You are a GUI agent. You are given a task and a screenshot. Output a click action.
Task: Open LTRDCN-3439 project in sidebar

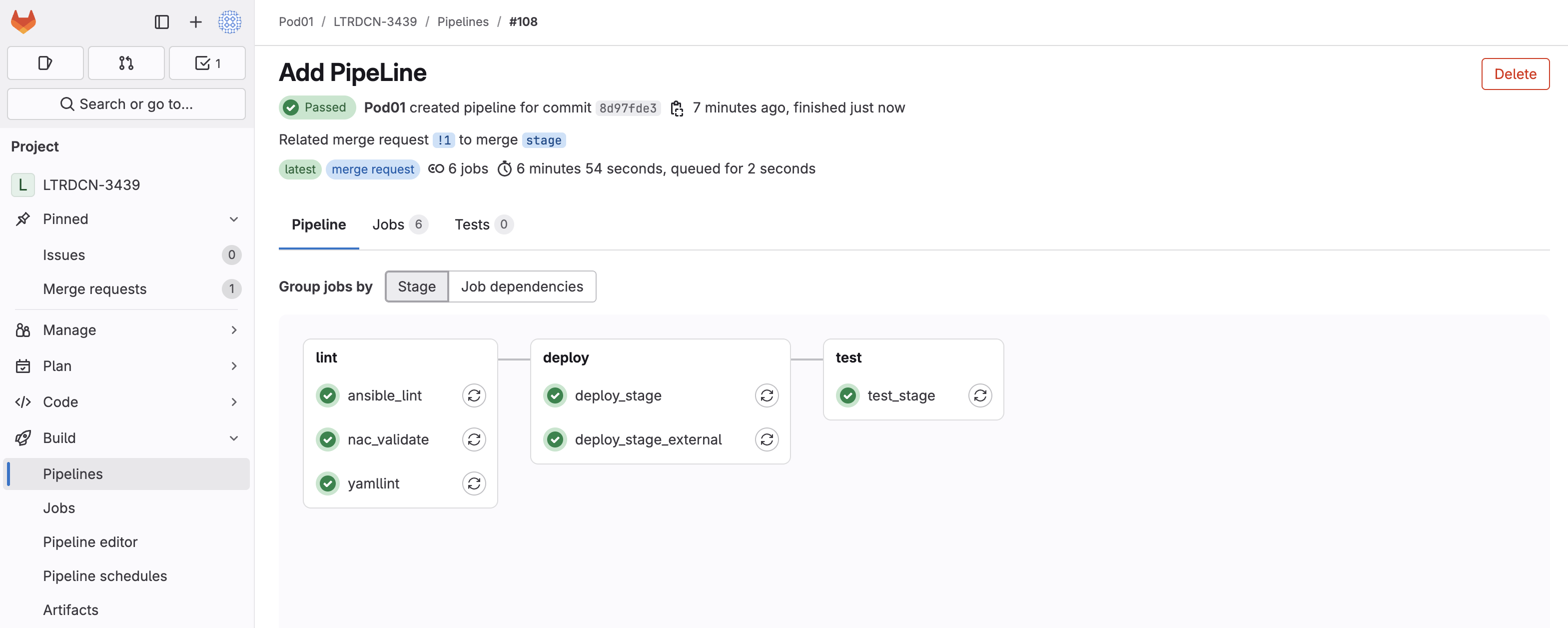[x=126, y=184]
